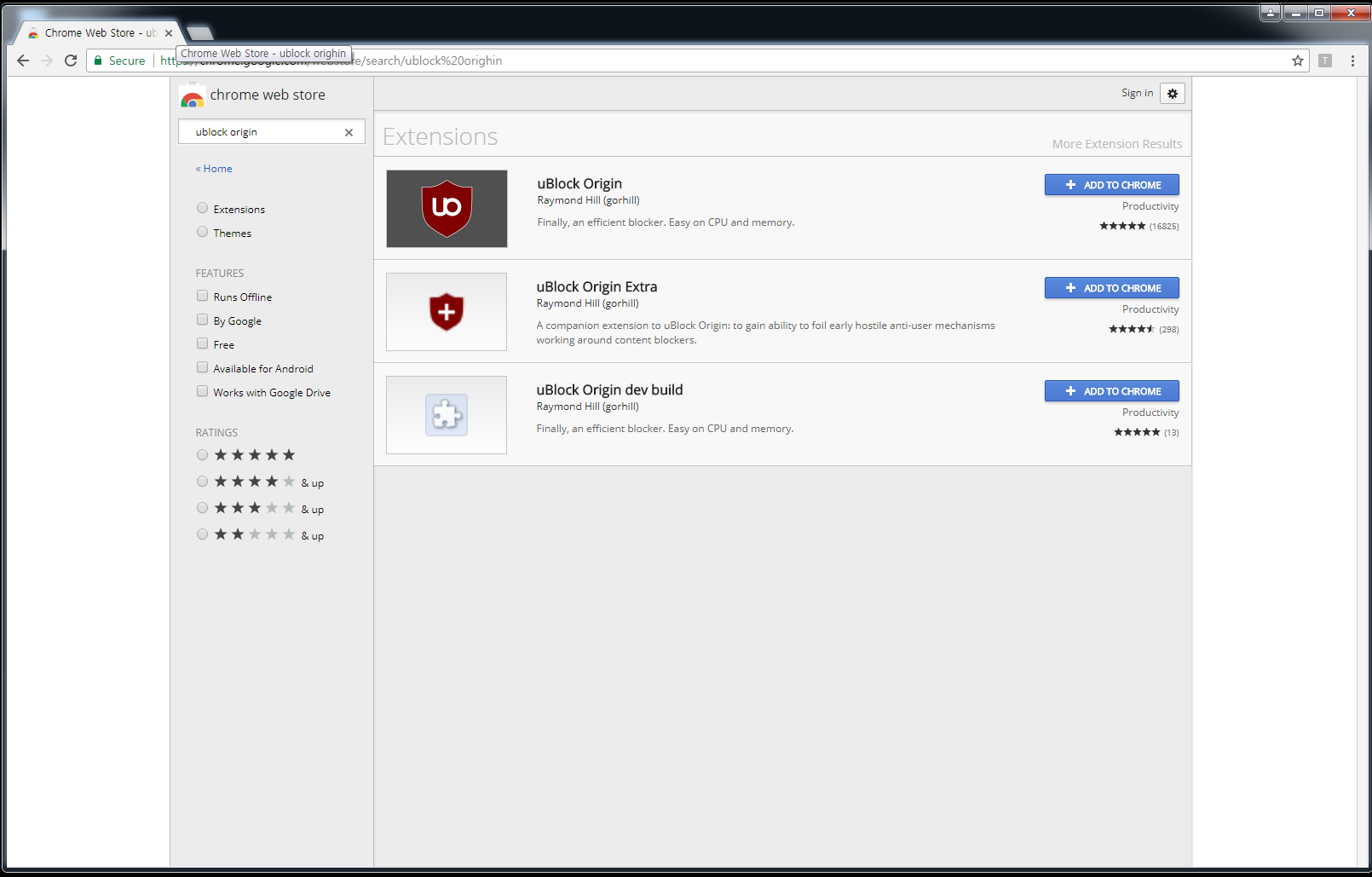Check the By Google filter
The image size is (1372, 877).
[202, 320]
